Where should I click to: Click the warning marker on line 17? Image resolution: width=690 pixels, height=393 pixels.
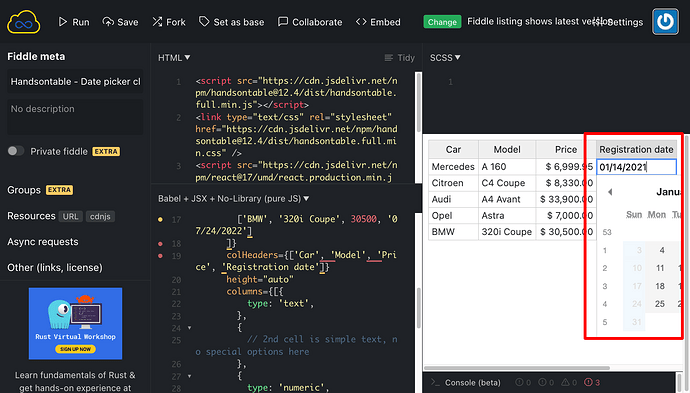[160, 219]
